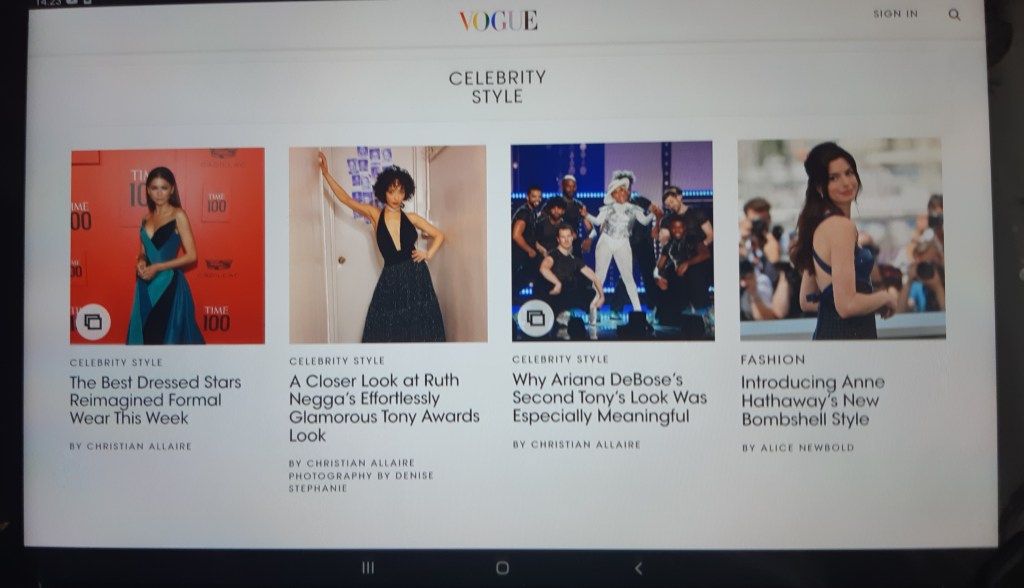Open search with the magnifier icon
Screen dimensions: 1024x588
point(954,15)
